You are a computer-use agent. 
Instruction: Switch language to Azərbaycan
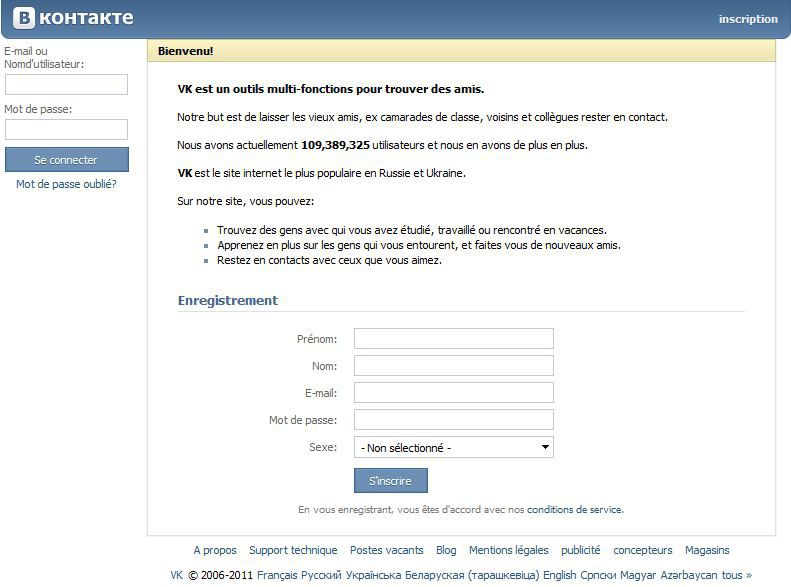click(x=689, y=575)
